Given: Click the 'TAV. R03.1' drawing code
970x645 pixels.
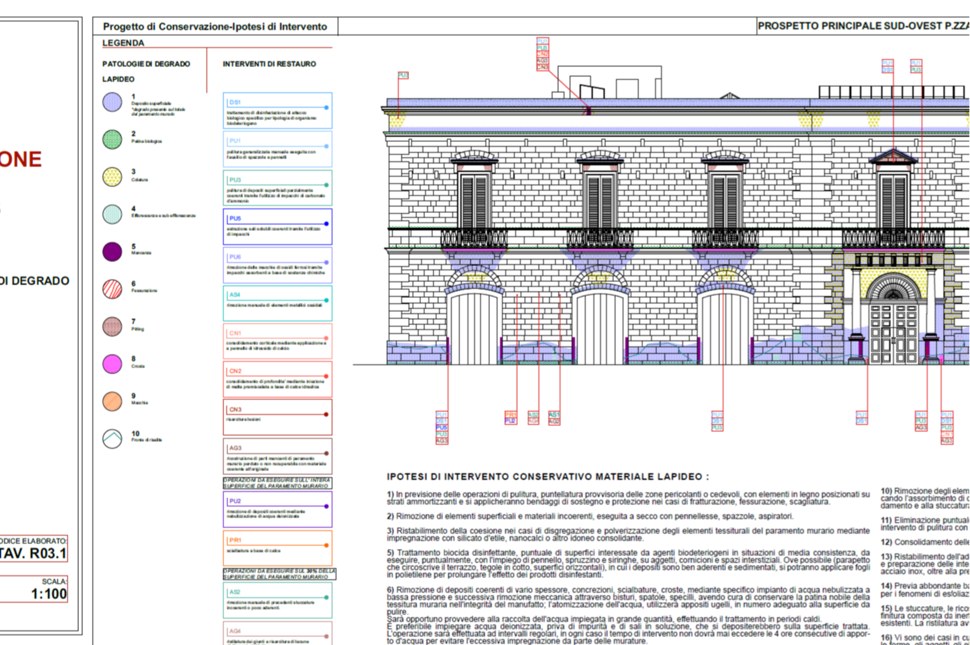Looking at the screenshot, I should (32, 553).
